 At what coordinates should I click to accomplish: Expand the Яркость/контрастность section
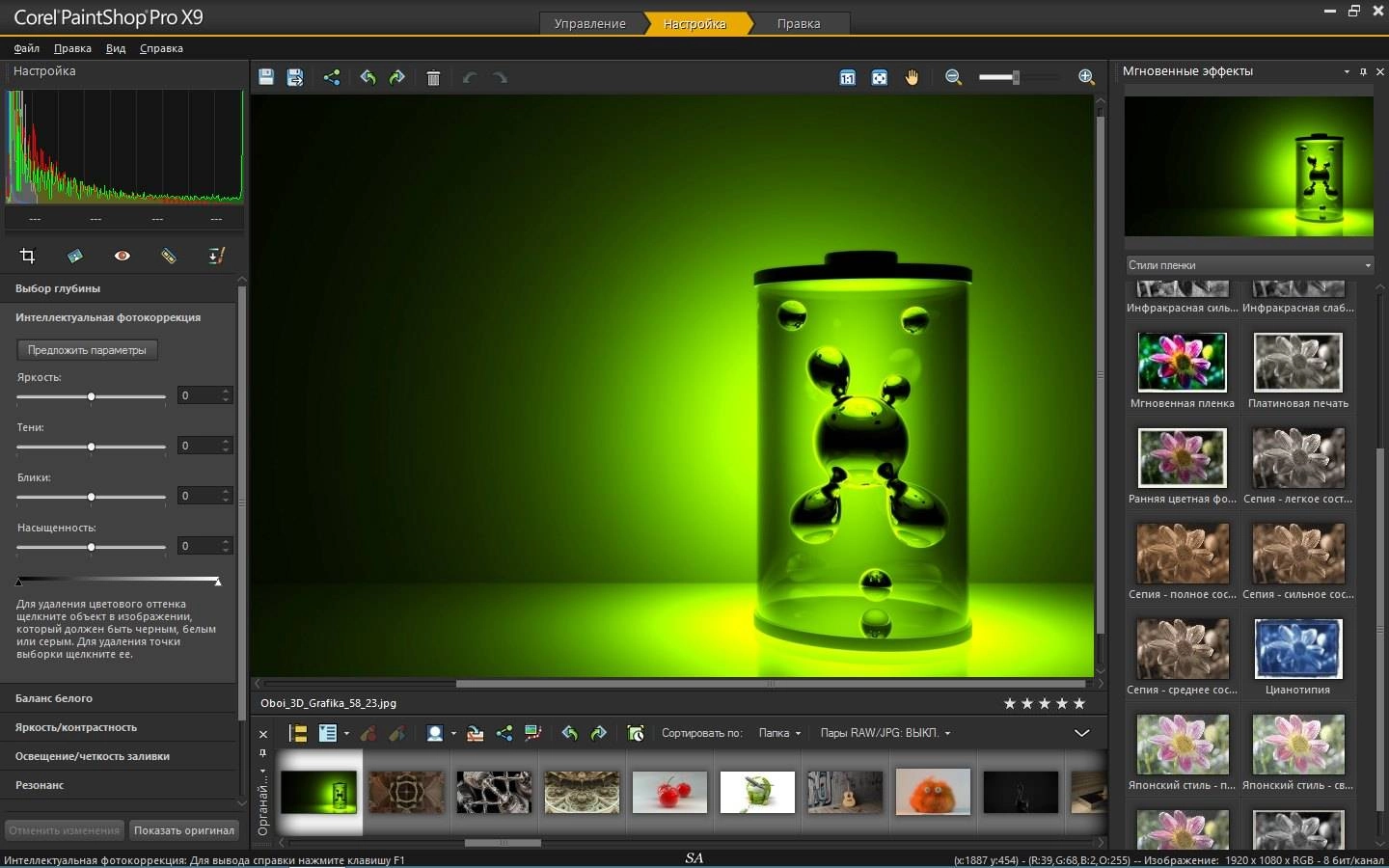pos(119,727)
